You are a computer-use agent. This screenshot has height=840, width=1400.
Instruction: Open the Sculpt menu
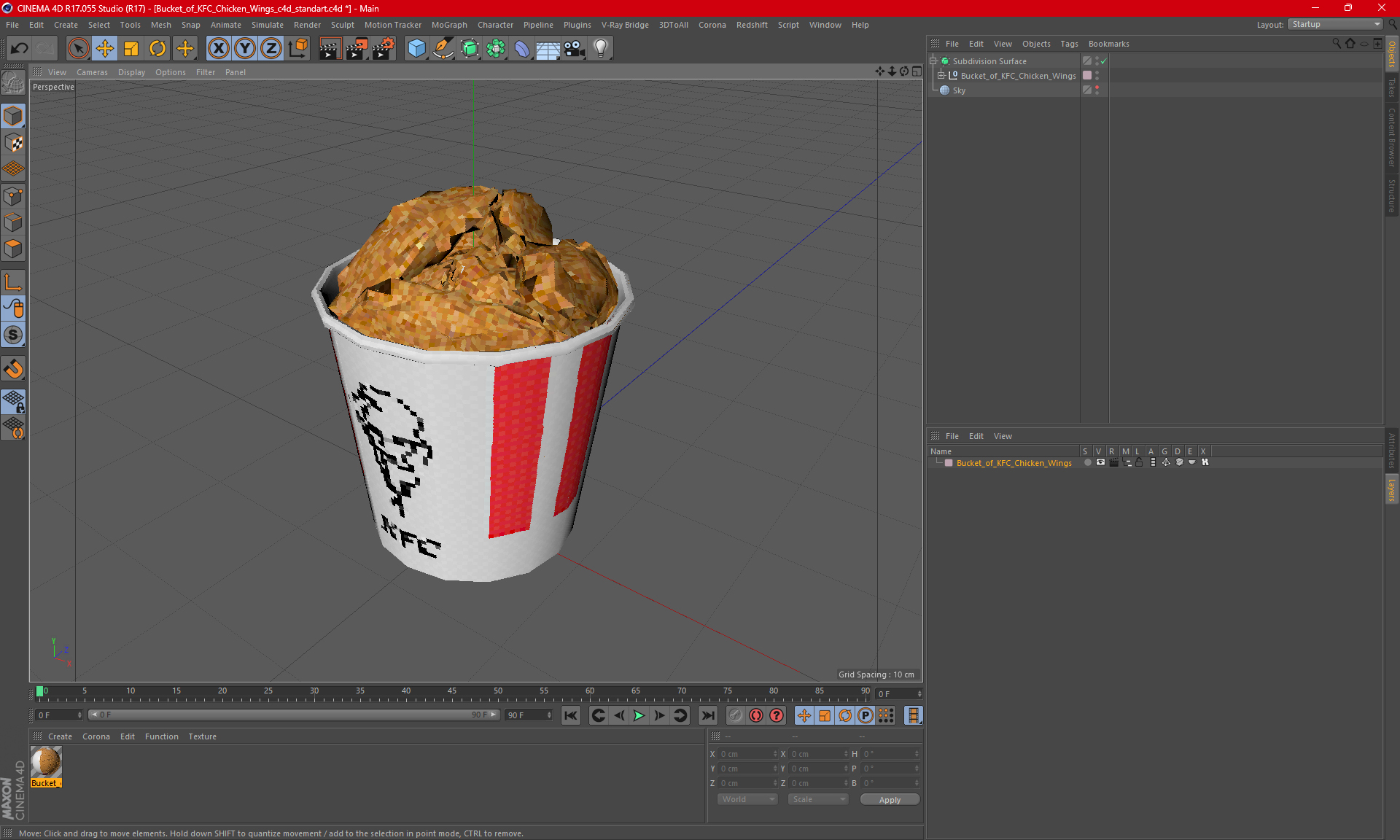pos(342,25)
